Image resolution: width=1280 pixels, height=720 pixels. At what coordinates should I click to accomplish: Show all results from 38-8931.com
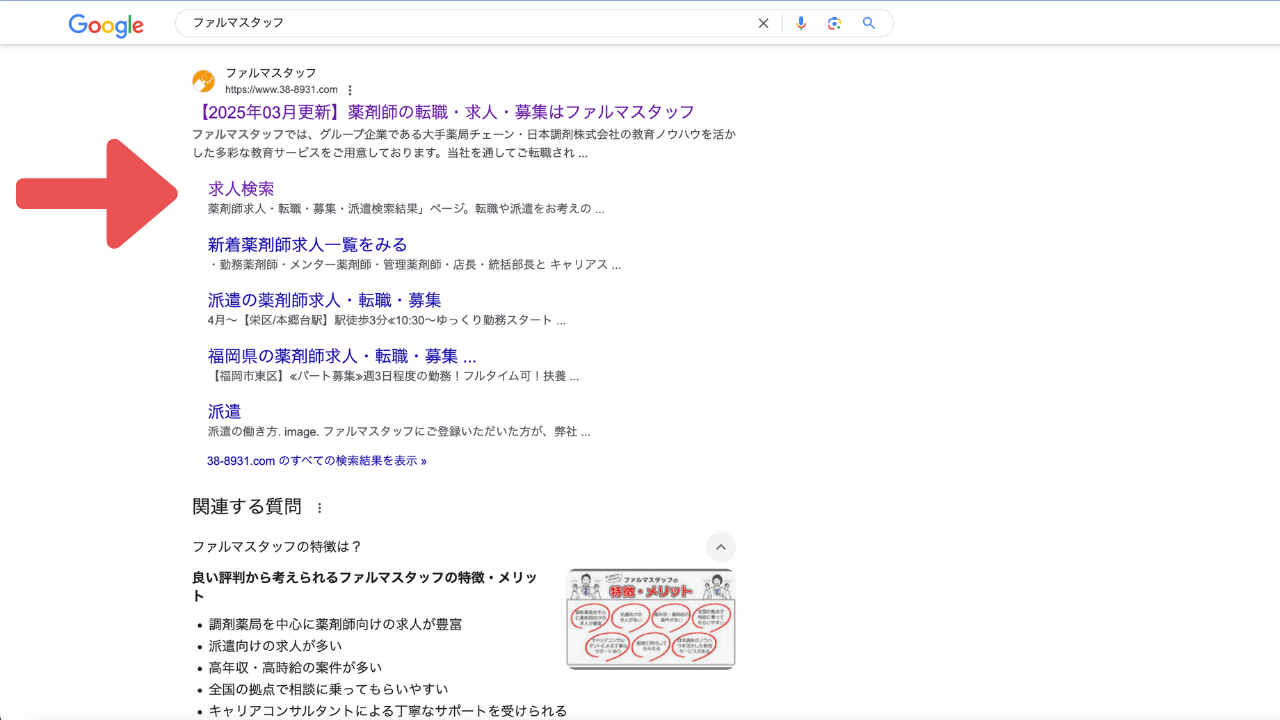[x=317, y=461]
